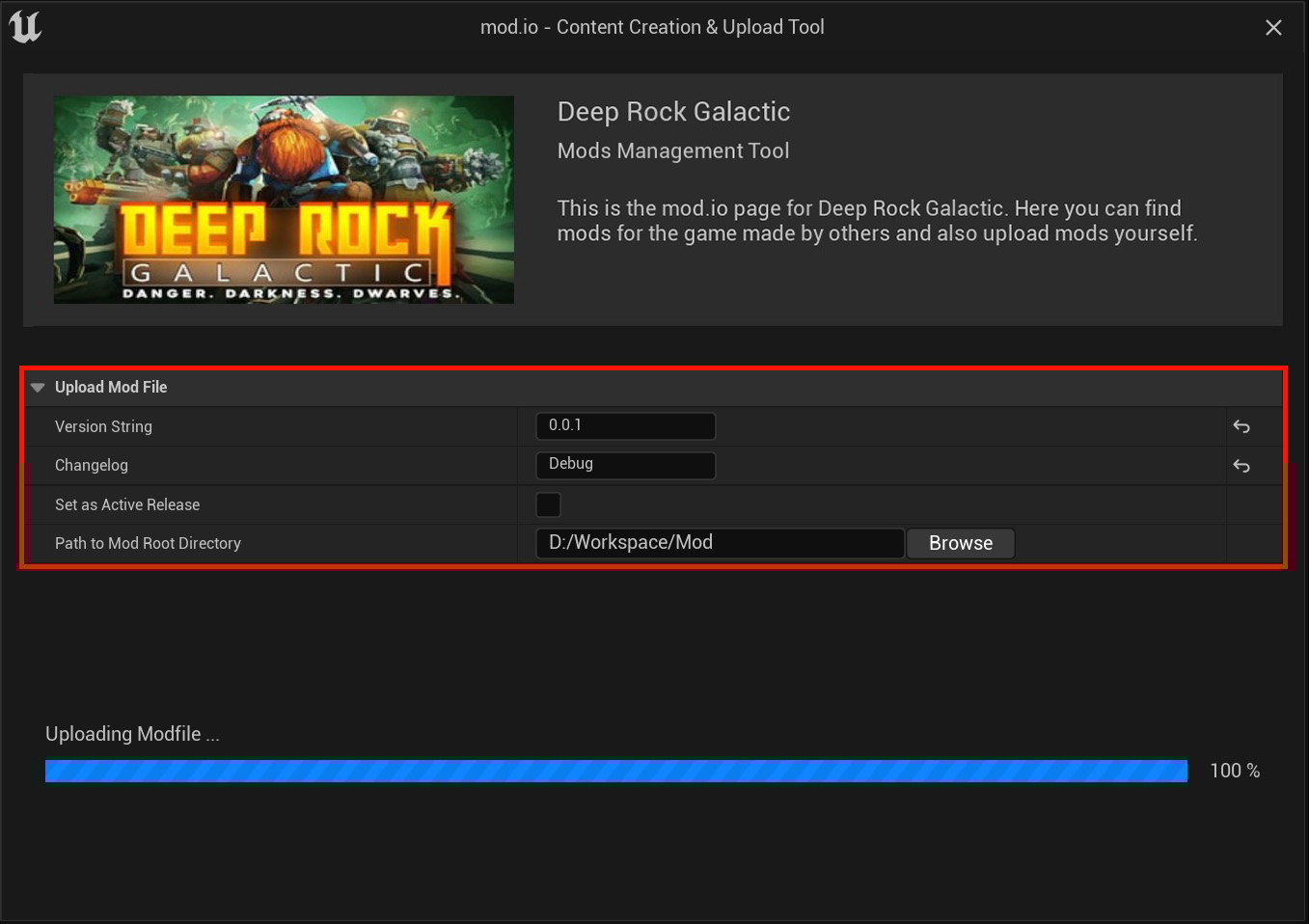Edit the Version String field showing 0.0.1

[625, 425]
